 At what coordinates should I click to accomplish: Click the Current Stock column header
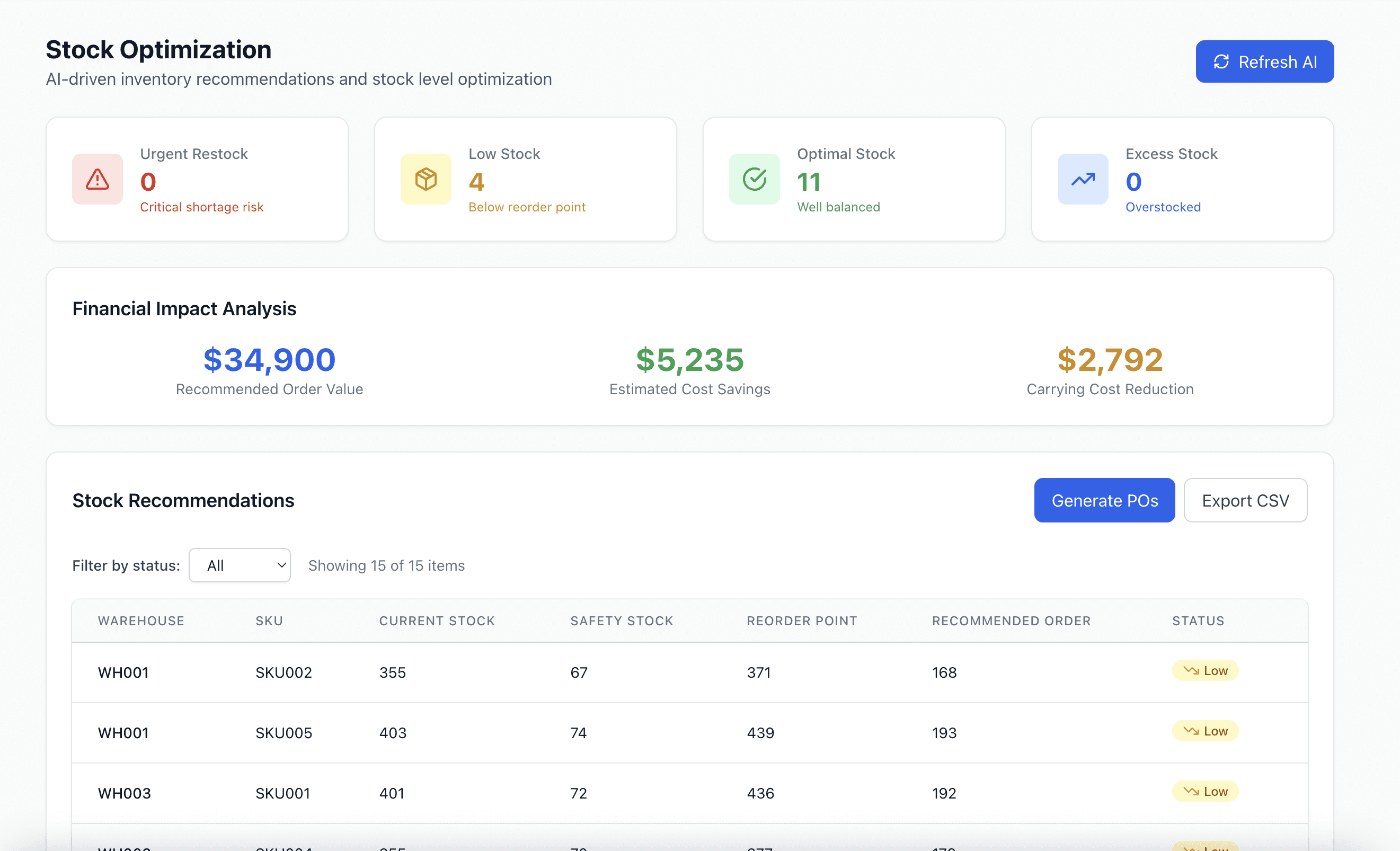click(x=437, y=621)
